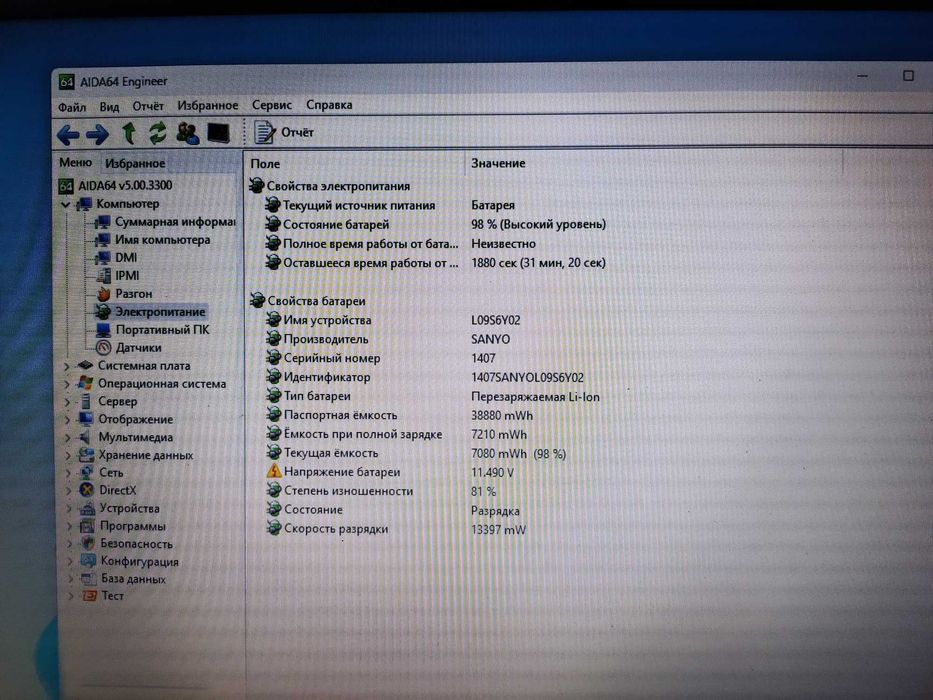Switch to the Избранное tab in the sidebar
Viewport: 933px width, 700px height.
tap(135, 163)
